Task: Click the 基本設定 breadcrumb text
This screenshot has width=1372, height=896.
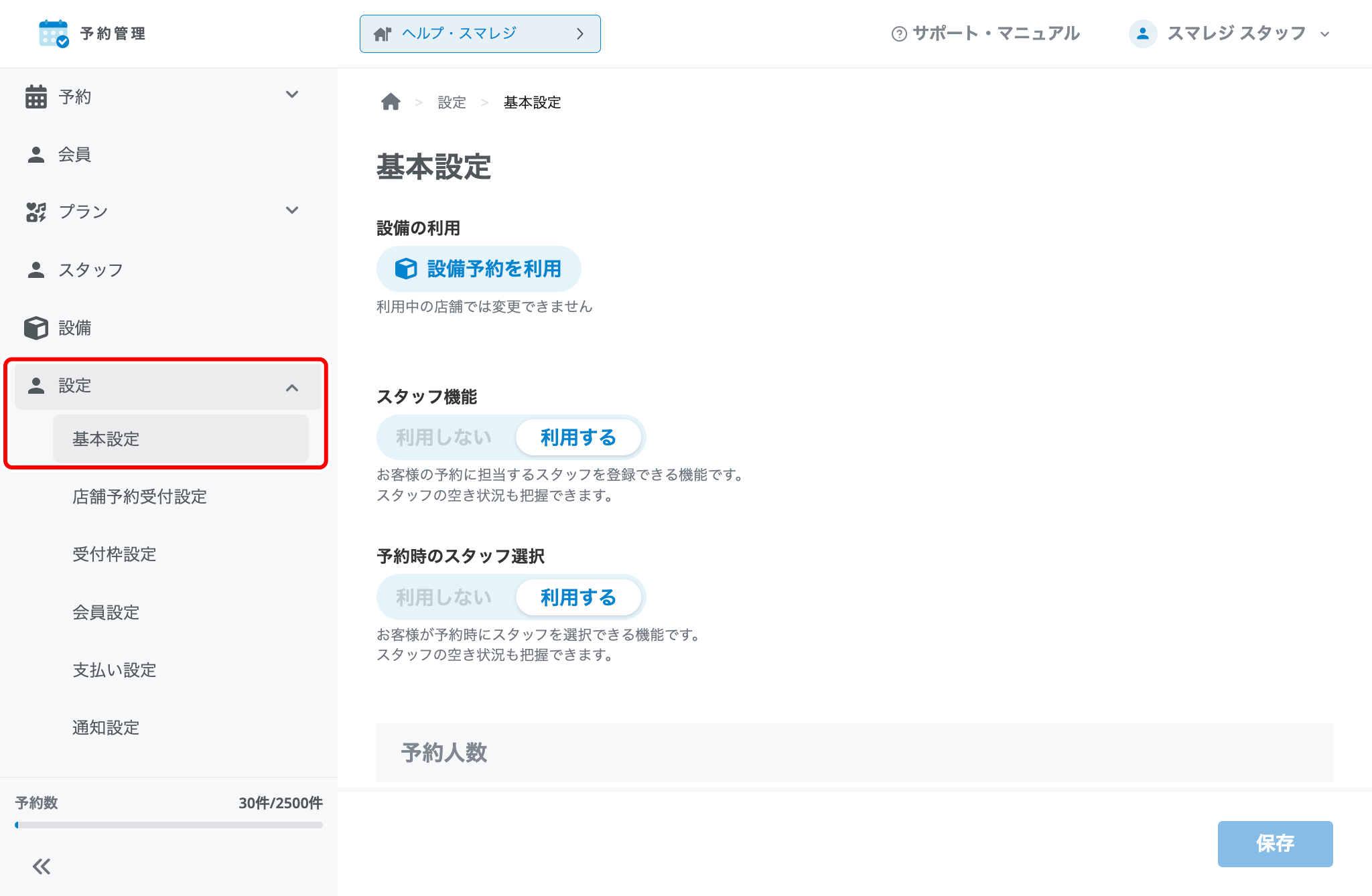Action: click(x=533, y=102)
